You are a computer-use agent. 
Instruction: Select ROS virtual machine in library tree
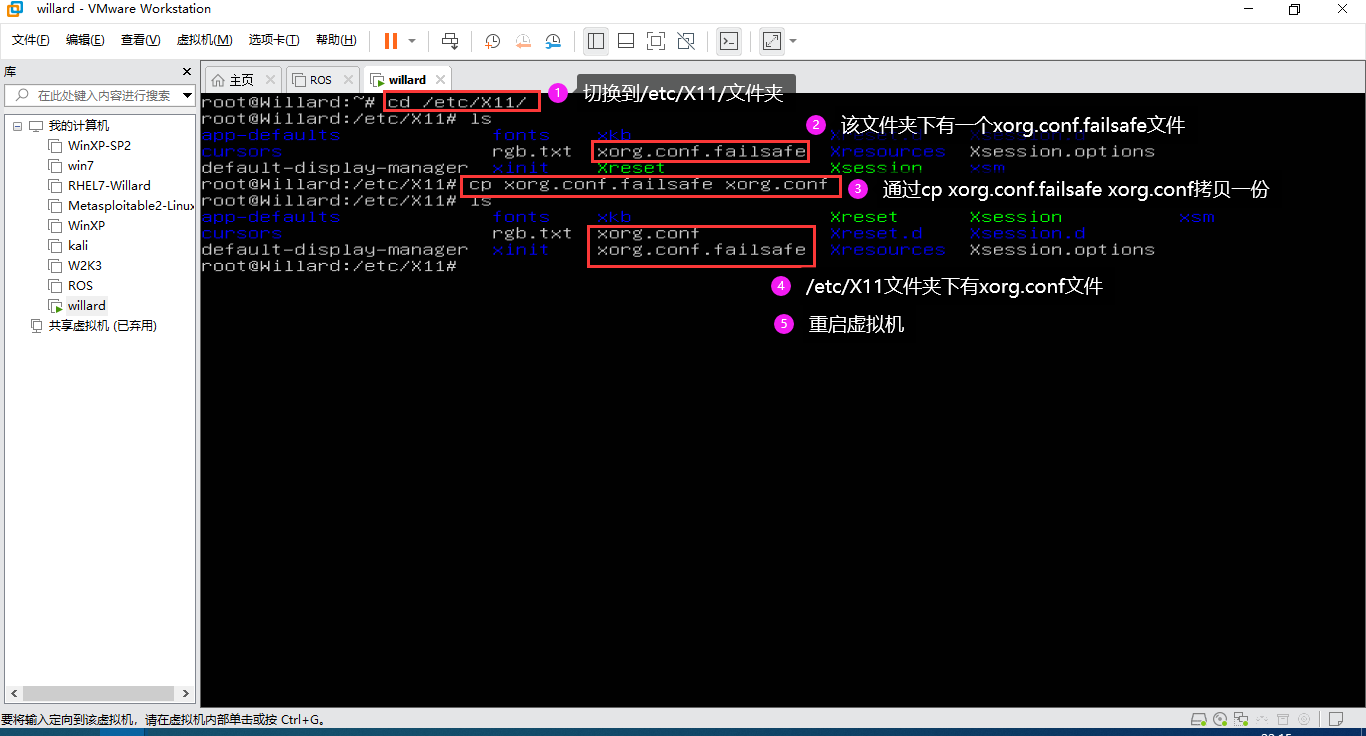80,286
